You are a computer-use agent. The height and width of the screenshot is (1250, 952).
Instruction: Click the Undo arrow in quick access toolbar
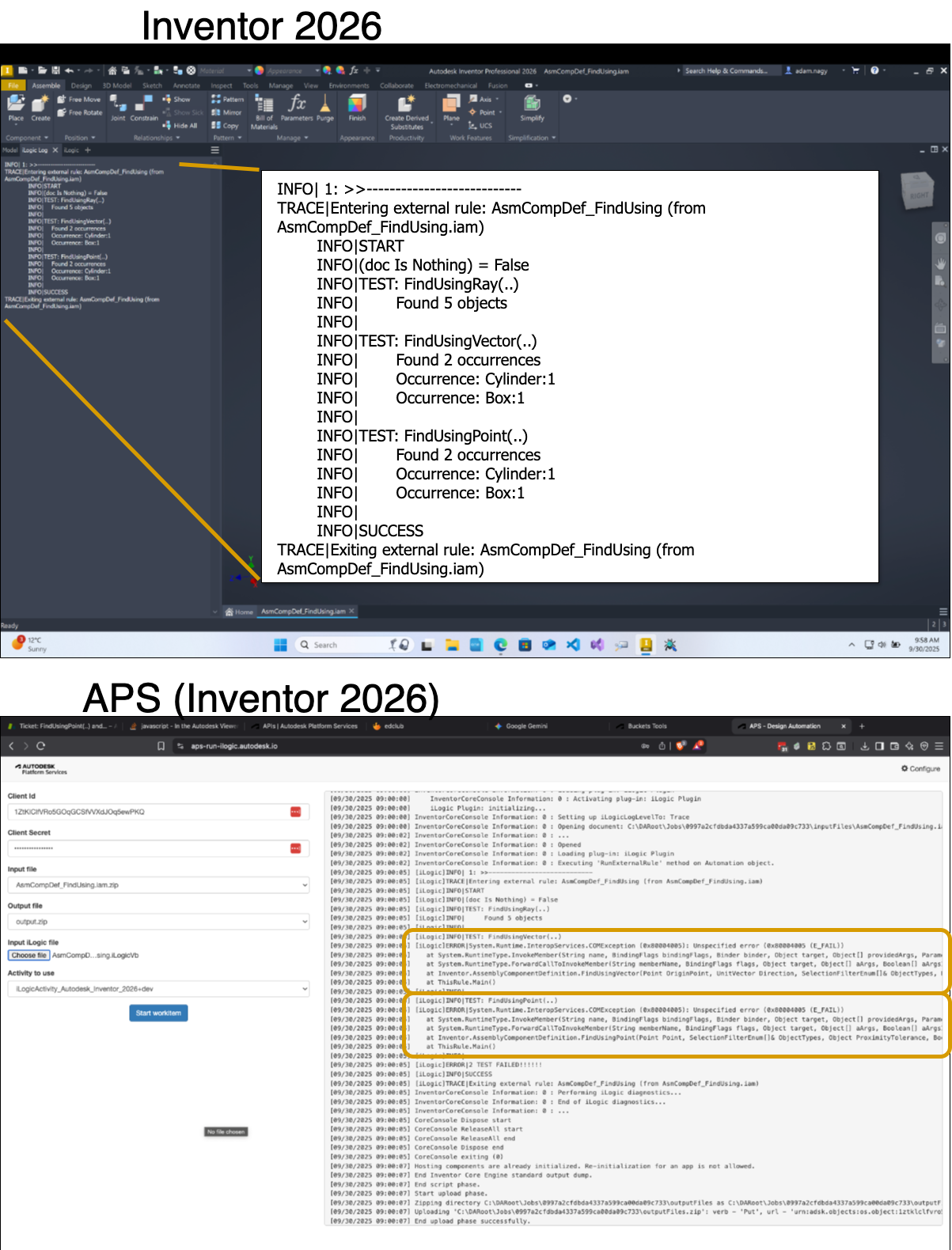[x=69, y=70]
